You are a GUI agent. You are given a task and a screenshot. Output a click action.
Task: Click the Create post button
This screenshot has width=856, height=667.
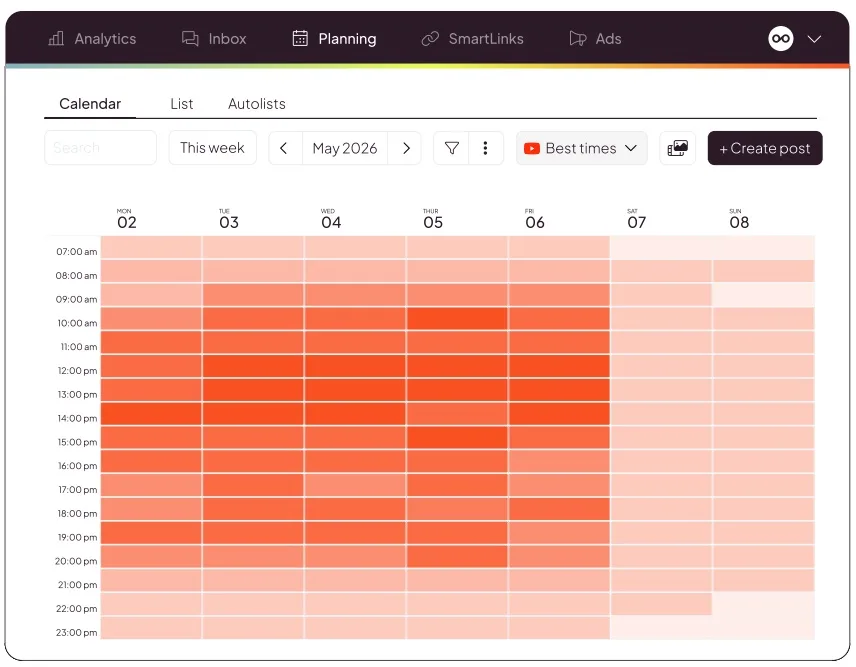point(765,148)
